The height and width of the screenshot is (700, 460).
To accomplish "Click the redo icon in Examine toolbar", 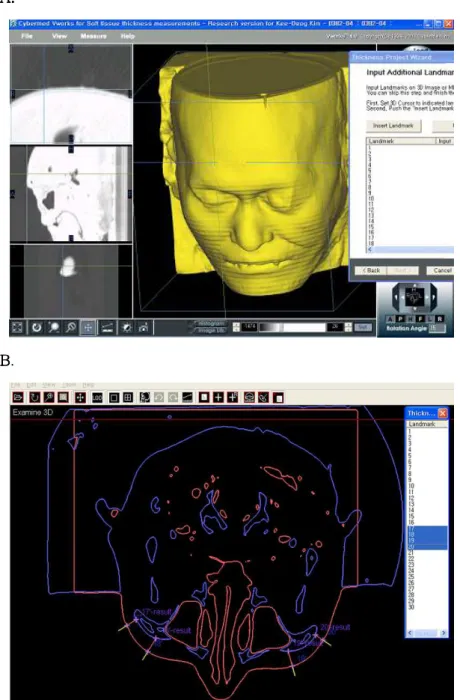I will click(173, 397).
